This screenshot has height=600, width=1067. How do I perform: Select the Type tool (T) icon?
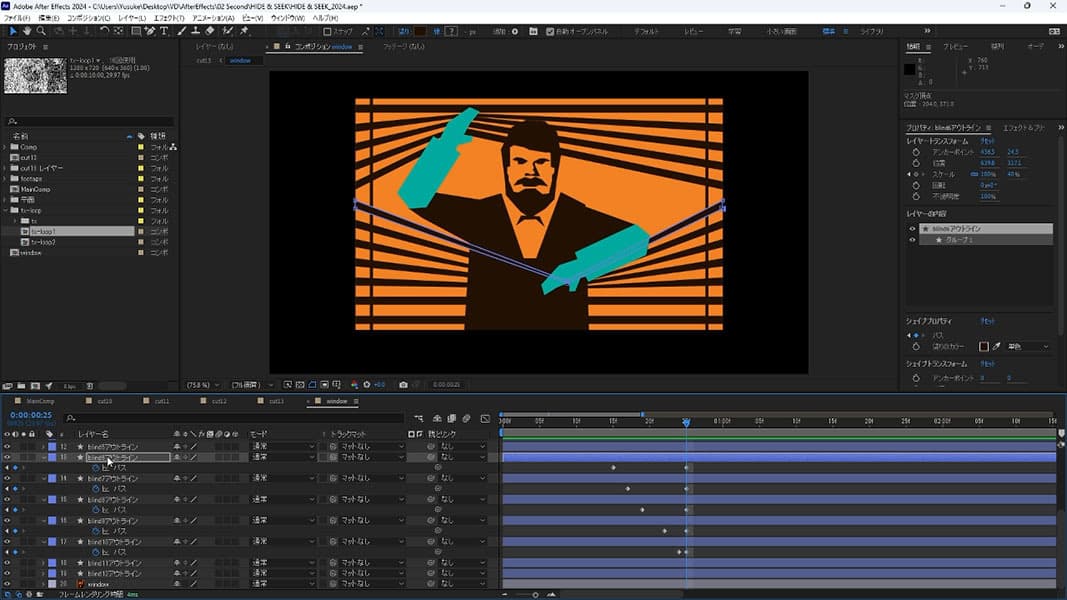coord(165,31)
